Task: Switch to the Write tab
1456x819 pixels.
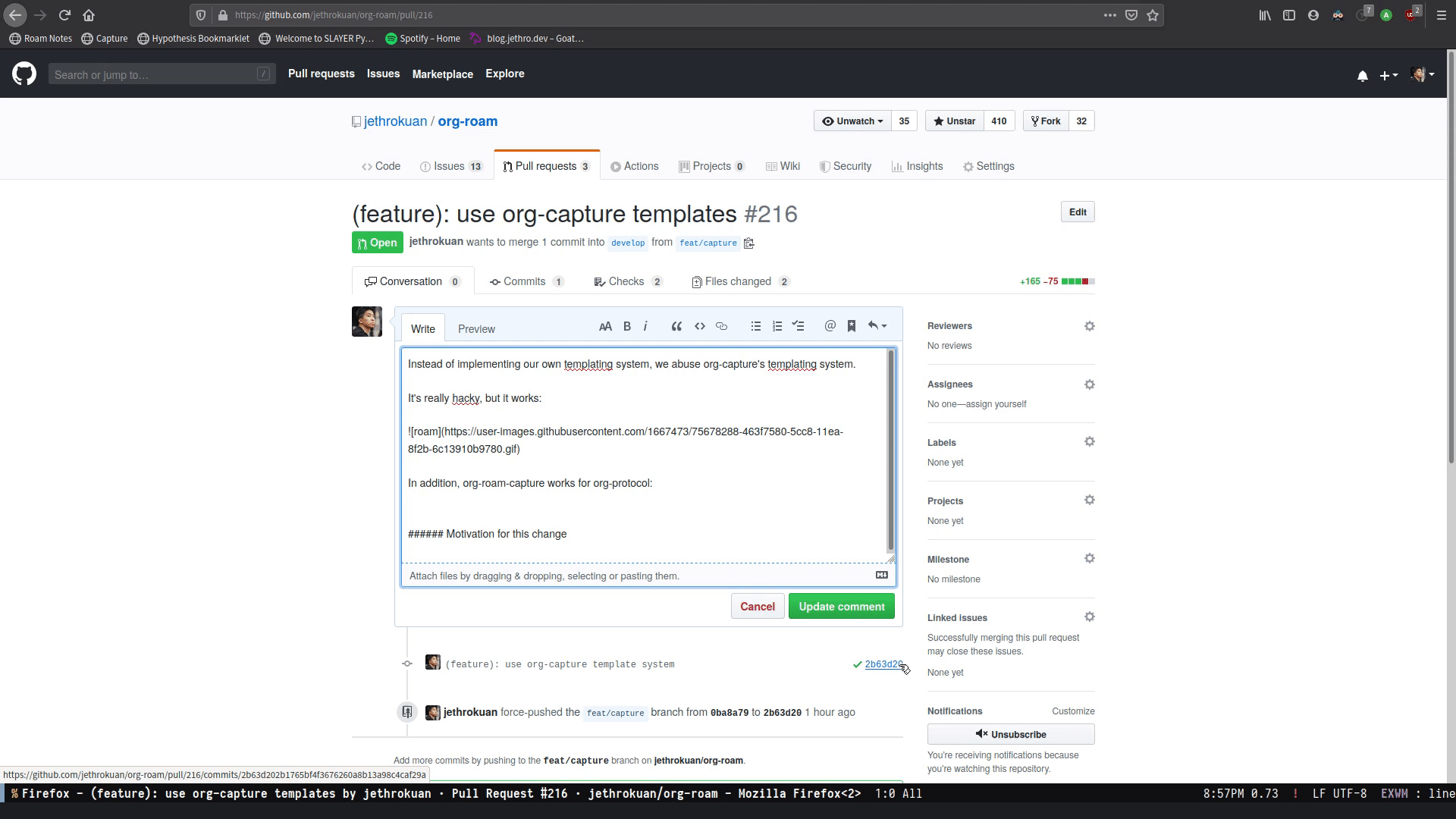Action: [423, 328]
